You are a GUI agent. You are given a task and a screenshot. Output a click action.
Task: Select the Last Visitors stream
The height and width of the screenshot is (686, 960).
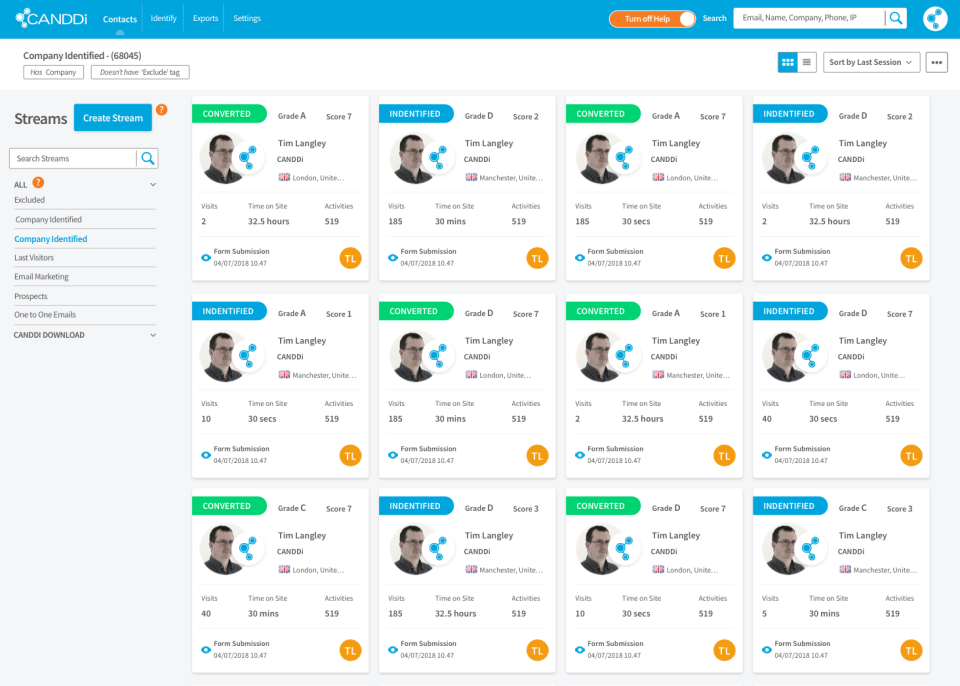coord(34,258)
